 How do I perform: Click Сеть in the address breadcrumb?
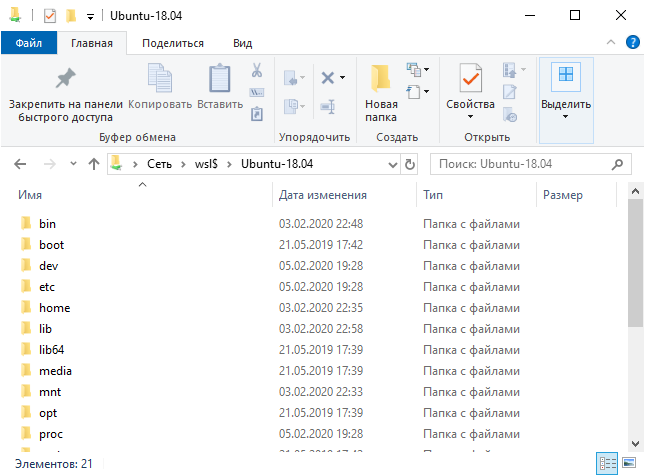159,164
